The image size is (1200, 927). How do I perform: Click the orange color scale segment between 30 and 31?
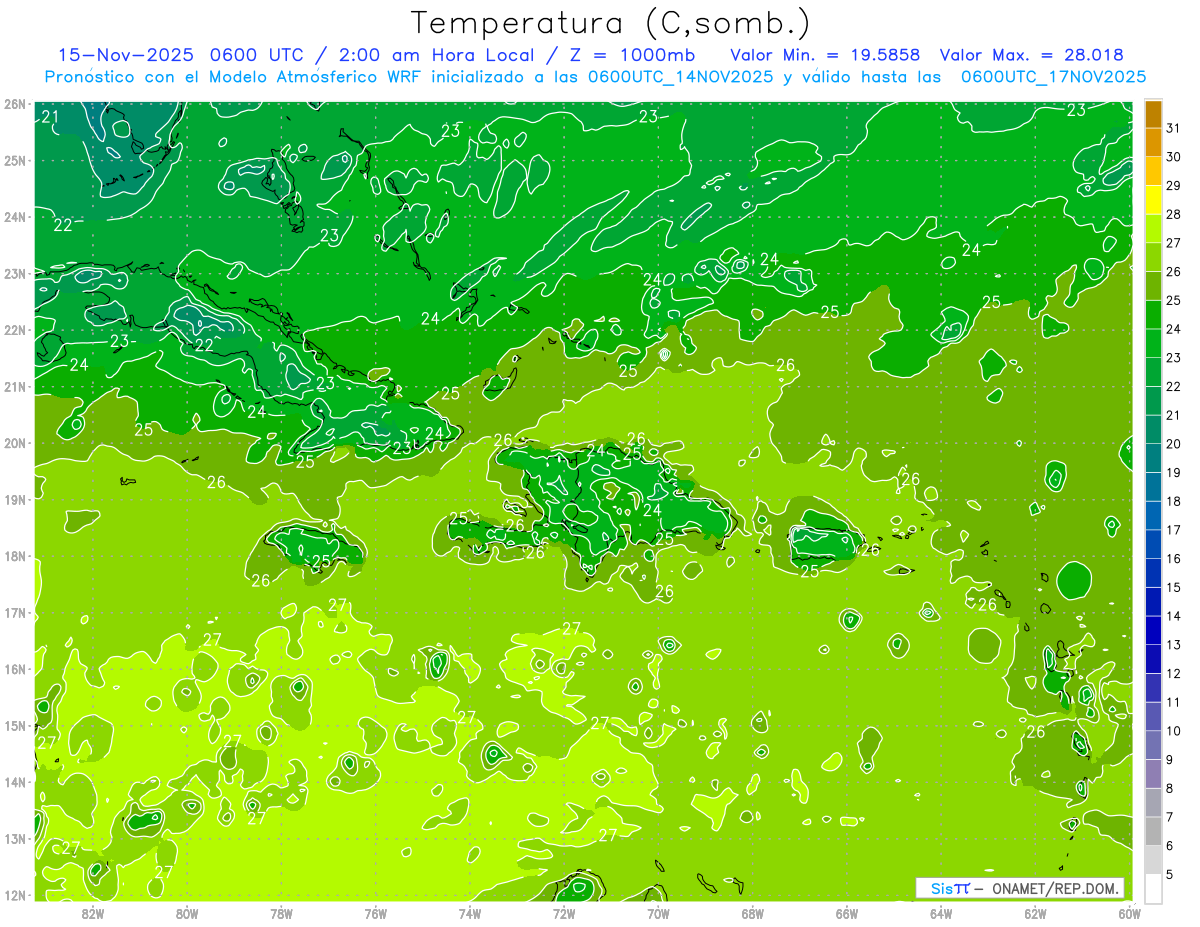click(1153, 143)
